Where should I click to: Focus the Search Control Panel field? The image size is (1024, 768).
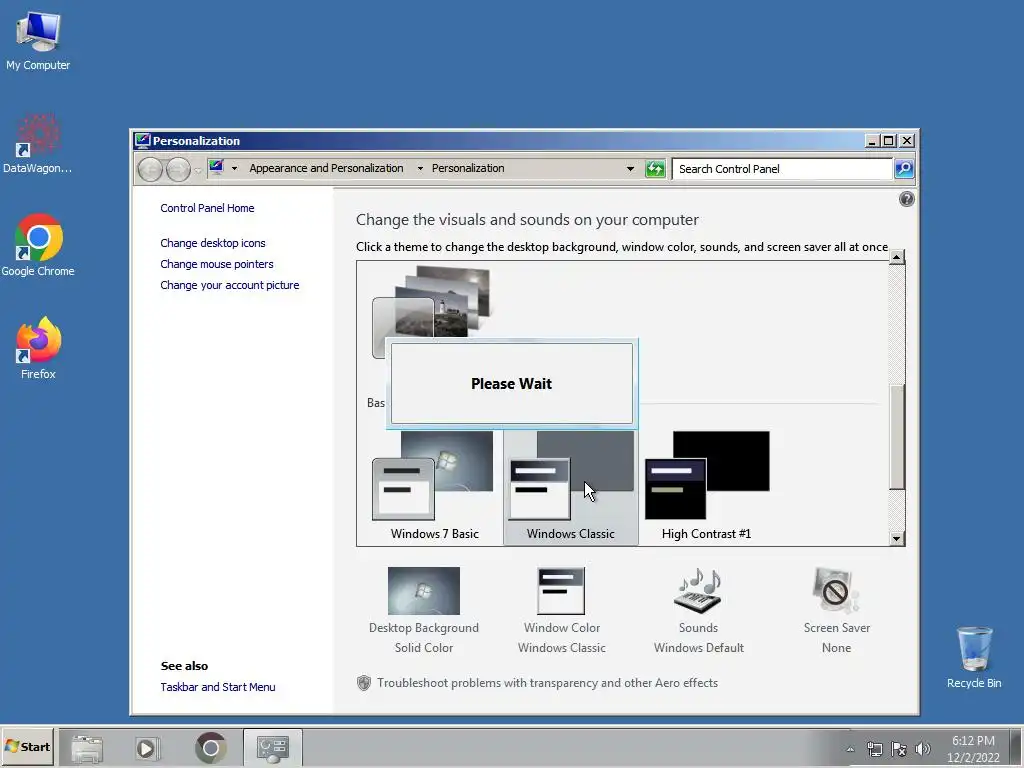click(782, 169)
